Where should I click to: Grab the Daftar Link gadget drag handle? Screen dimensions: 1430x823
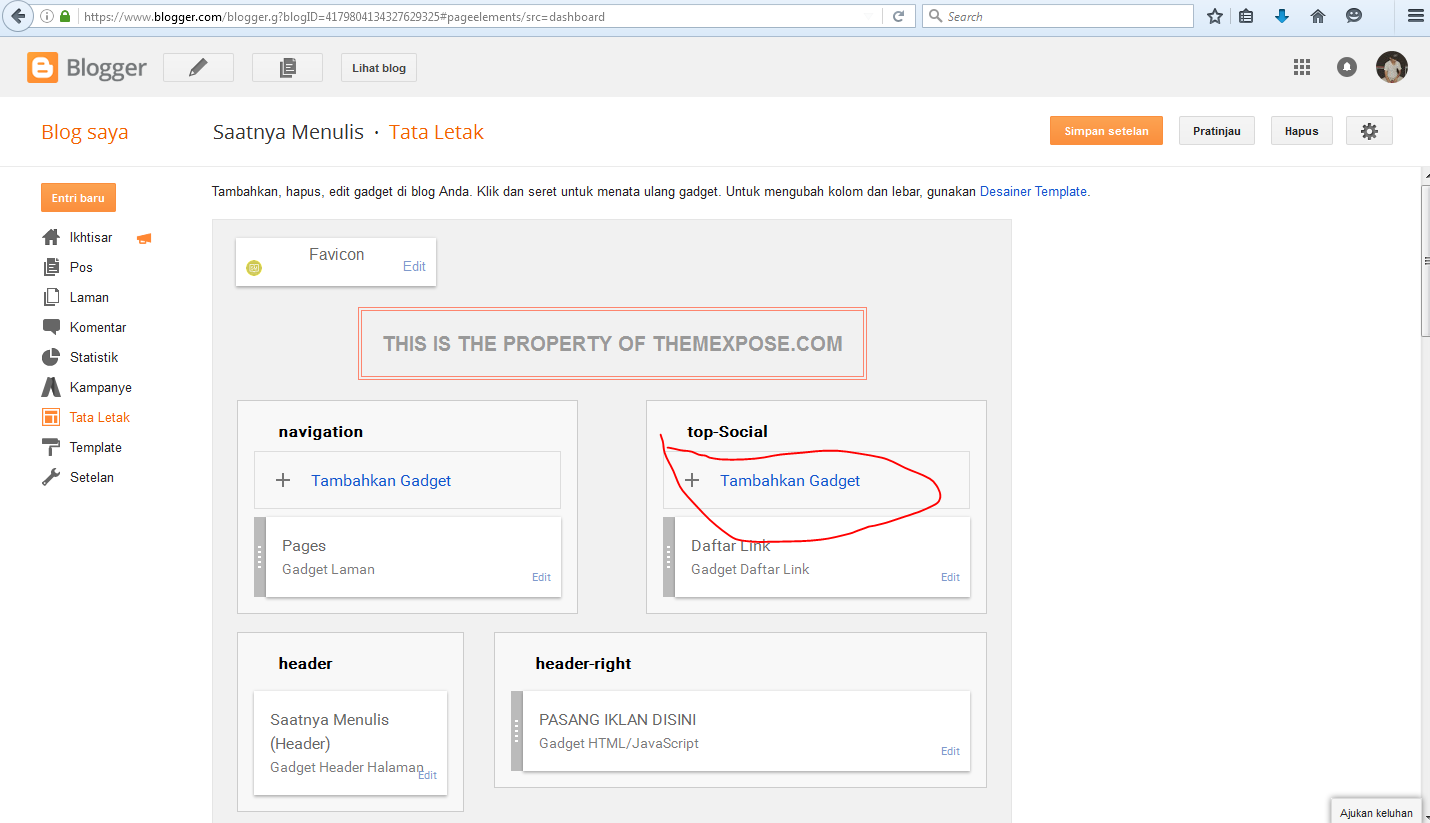(x=669, y=556)
